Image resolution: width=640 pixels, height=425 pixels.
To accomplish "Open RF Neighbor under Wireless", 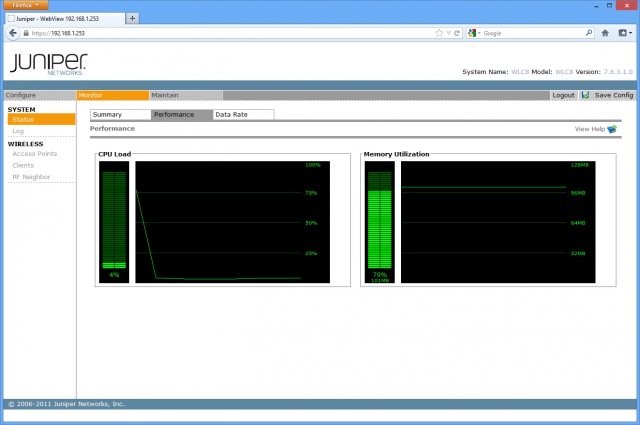I will click(31, 177).
